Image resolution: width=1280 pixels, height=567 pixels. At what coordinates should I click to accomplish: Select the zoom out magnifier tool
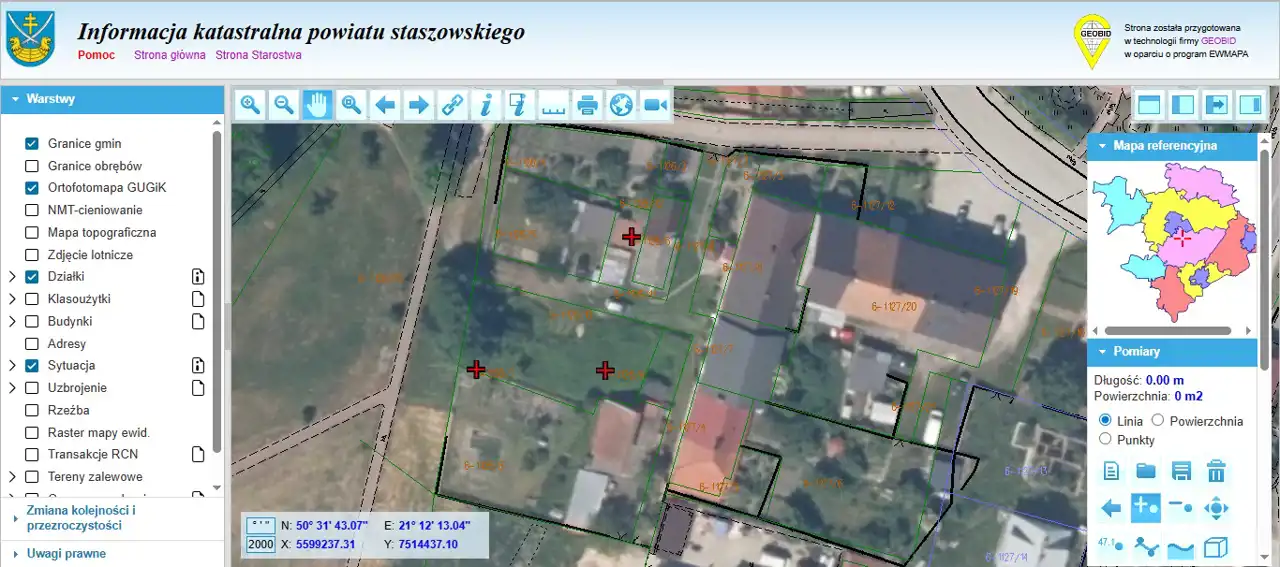click(x=284, y=104)
